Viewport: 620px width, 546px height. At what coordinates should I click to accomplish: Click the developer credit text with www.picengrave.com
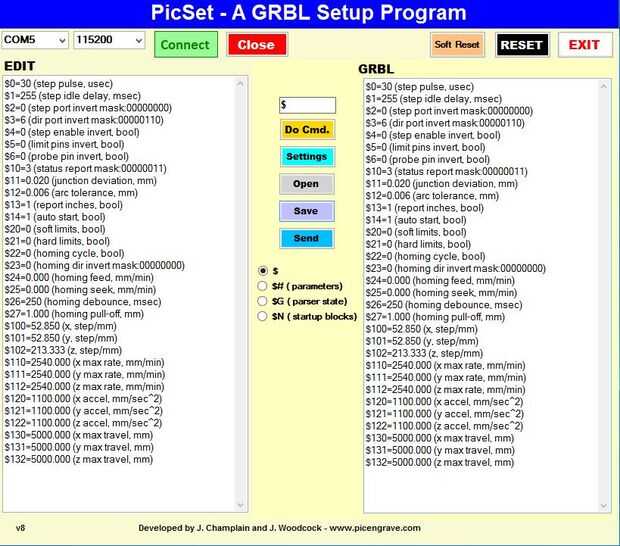pyautogui.click(x=280, y=528)
